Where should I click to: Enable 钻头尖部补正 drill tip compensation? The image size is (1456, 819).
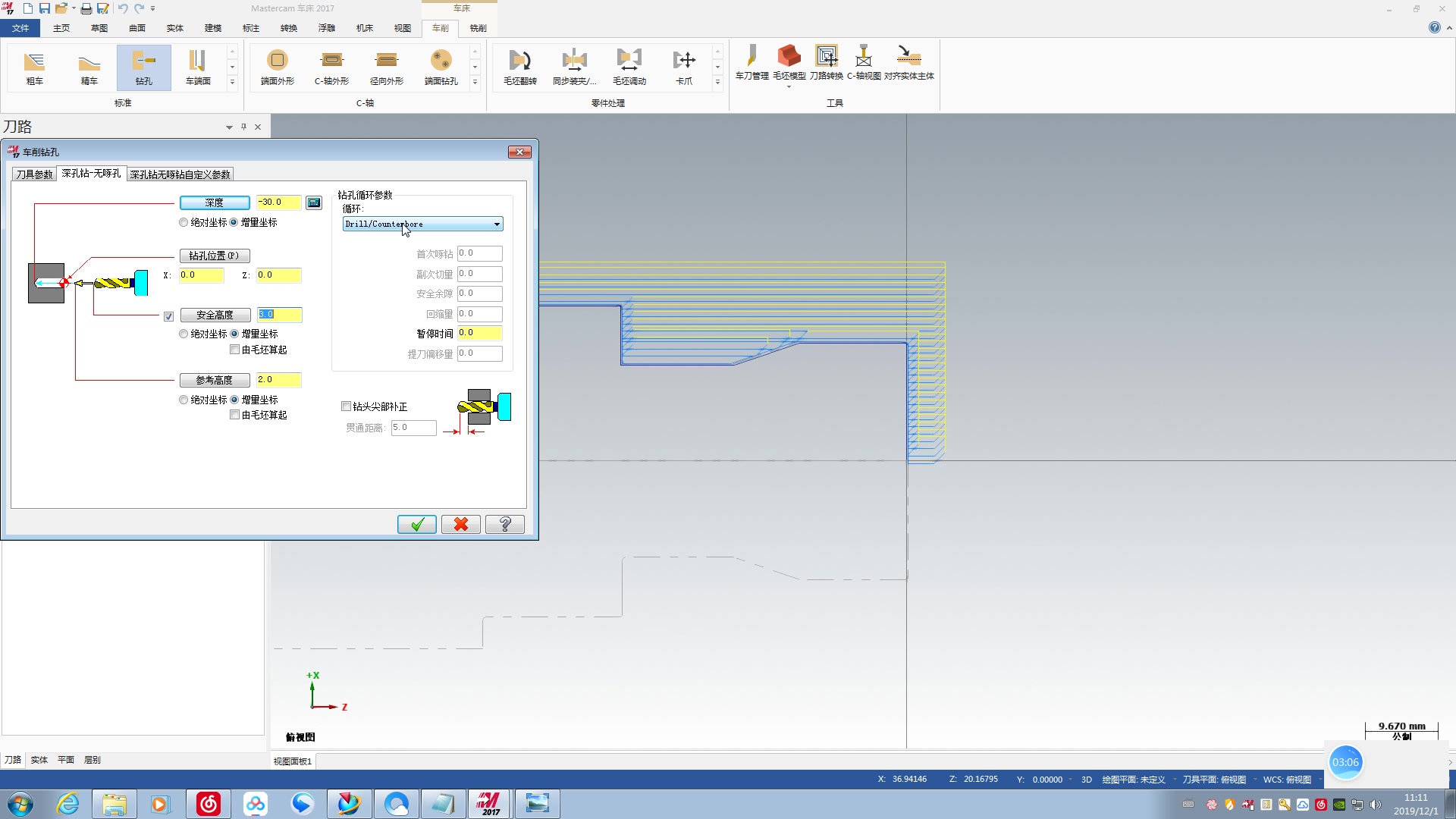(347, 406)
